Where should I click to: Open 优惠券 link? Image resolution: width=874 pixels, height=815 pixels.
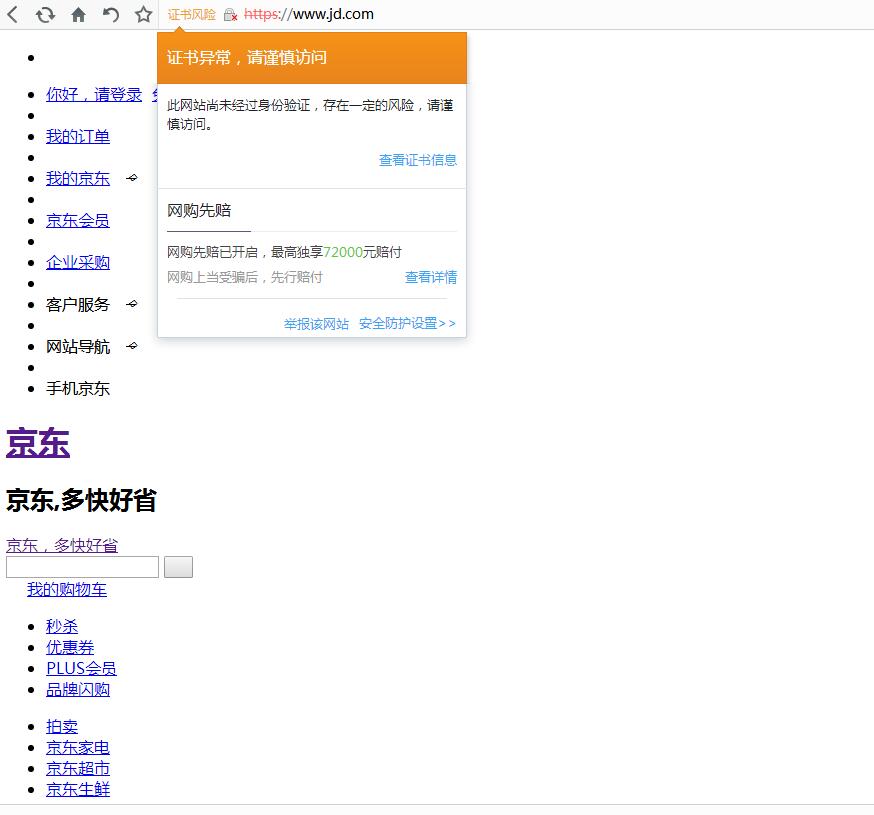point(70,647)
